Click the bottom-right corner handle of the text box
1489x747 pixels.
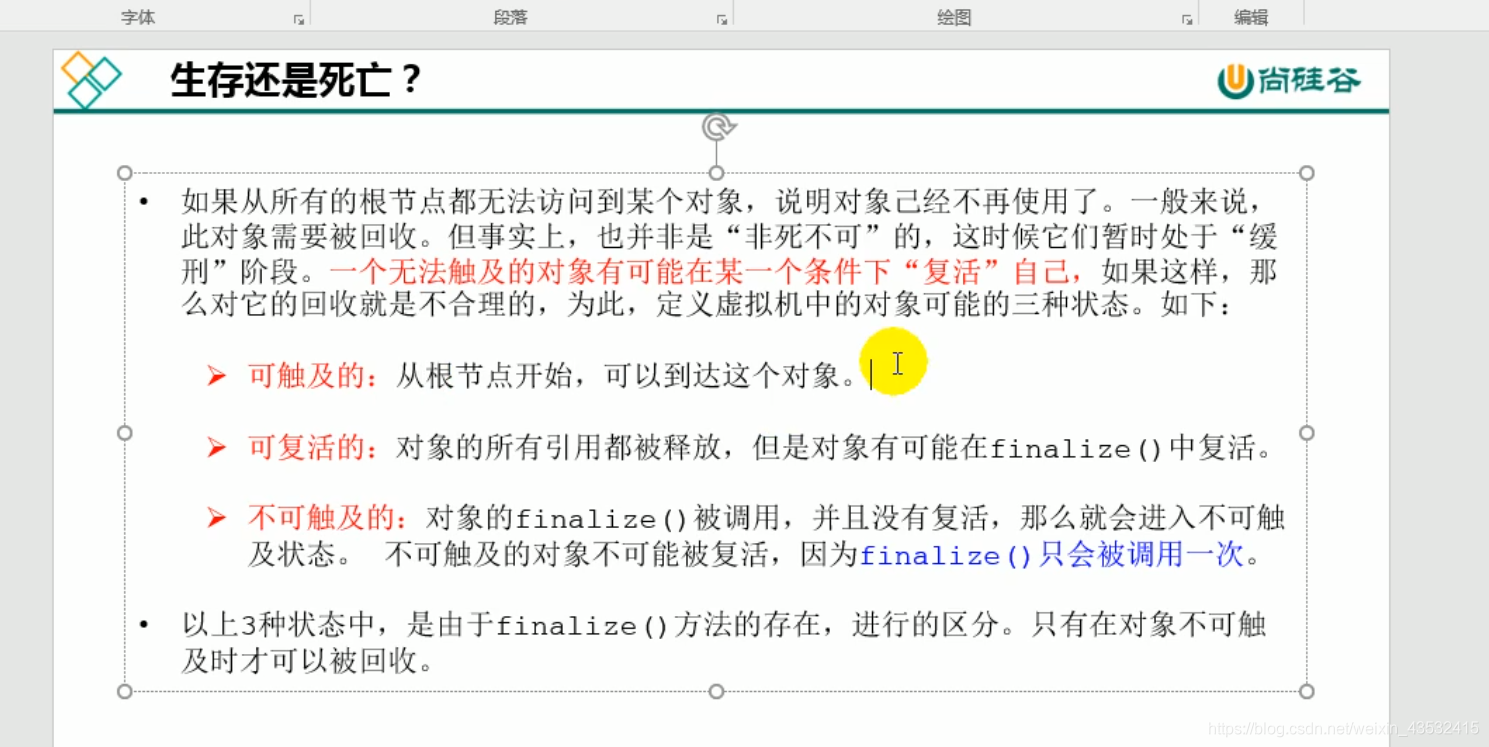pos(1306,691)
